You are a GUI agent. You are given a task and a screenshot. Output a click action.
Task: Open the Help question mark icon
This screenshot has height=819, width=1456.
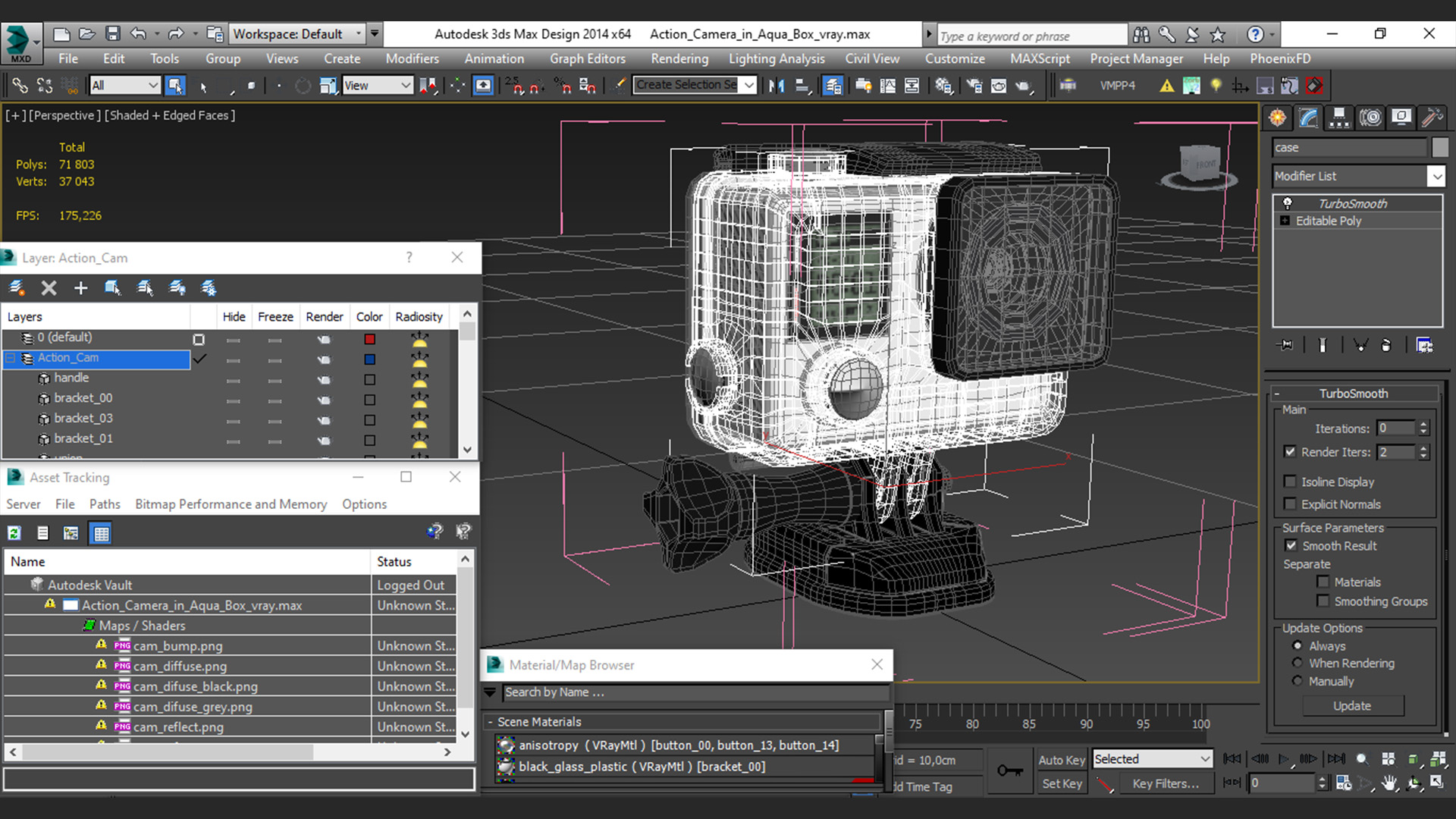coord(1255,34)
